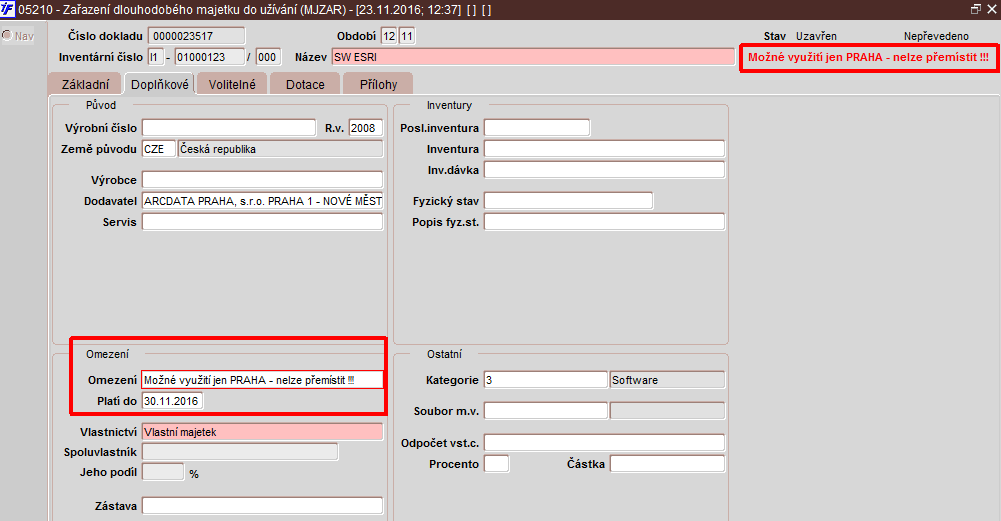The image size is (1001, 521).
Task: Click the Inventura input field
Action: click(x=605, y=149)
